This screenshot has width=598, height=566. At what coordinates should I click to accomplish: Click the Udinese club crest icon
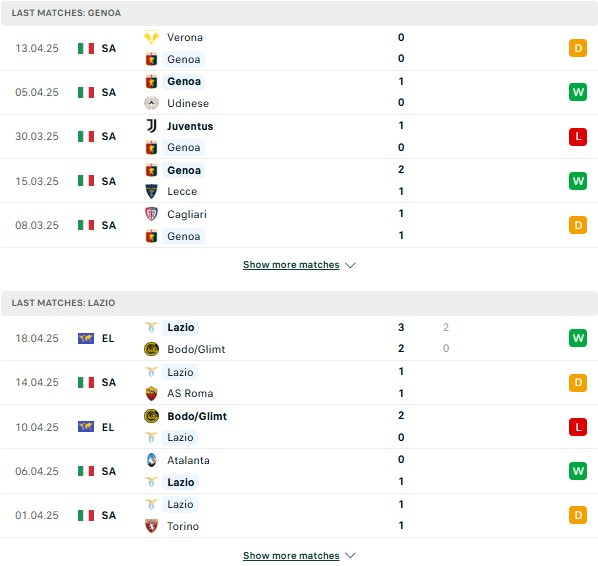(151, 103)
